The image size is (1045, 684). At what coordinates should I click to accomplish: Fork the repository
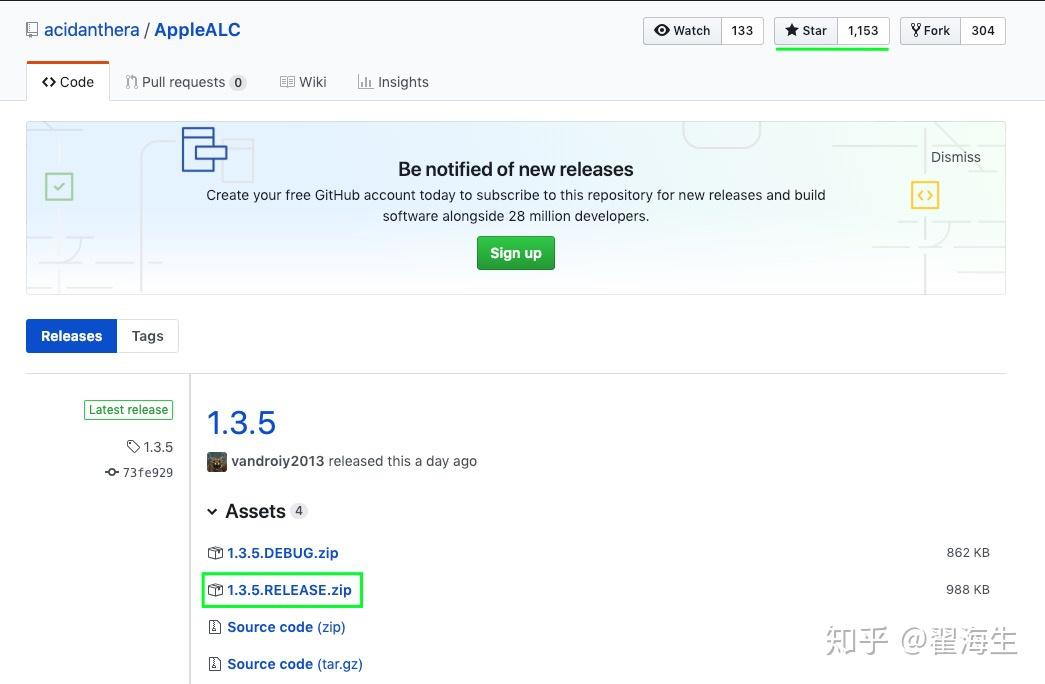coord(930,31)
